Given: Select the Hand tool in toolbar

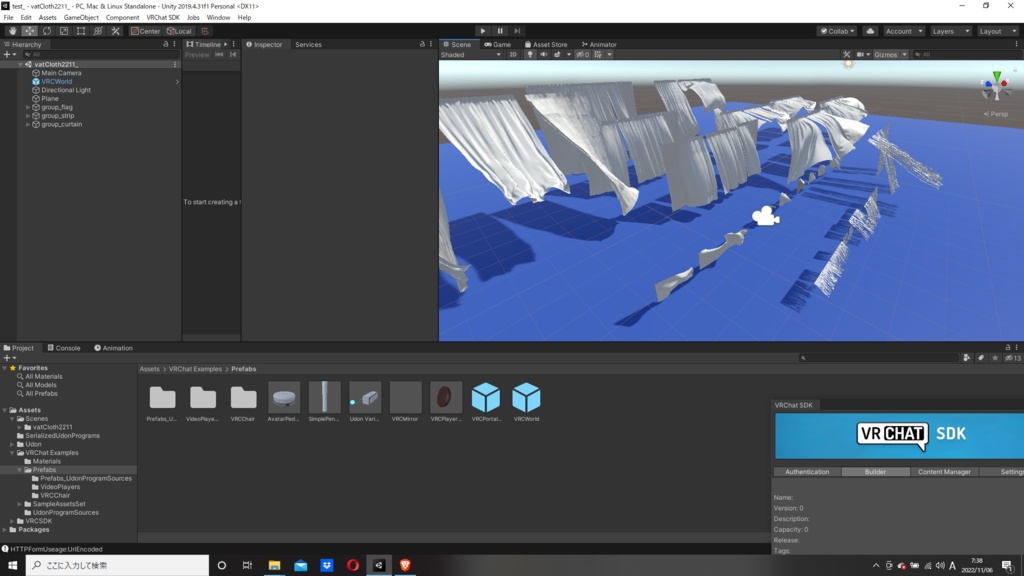Looking at the screenshot, I should pos(12,31).
